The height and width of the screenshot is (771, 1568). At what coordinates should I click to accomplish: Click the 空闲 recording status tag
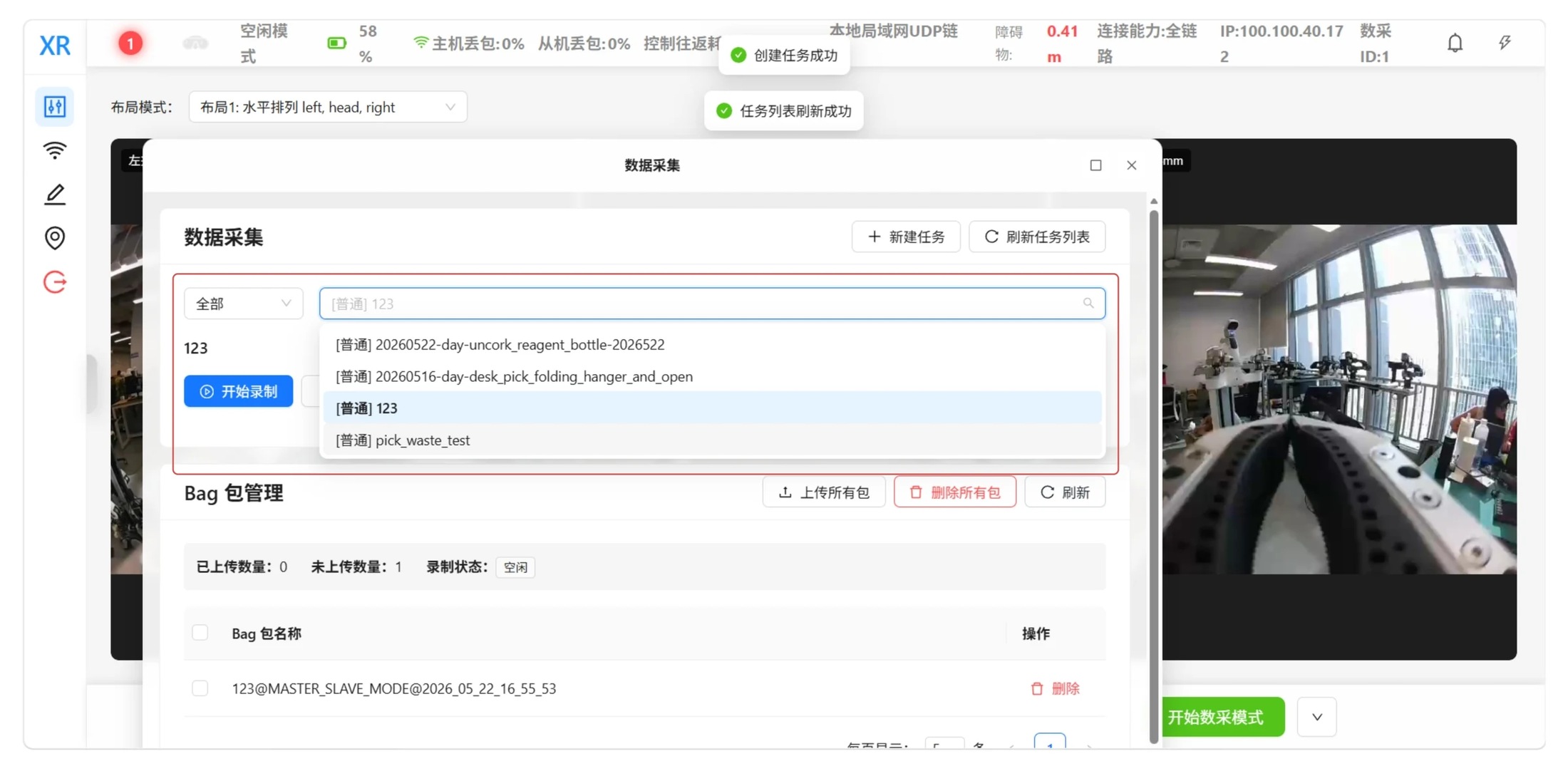click(x=515, y=567)
